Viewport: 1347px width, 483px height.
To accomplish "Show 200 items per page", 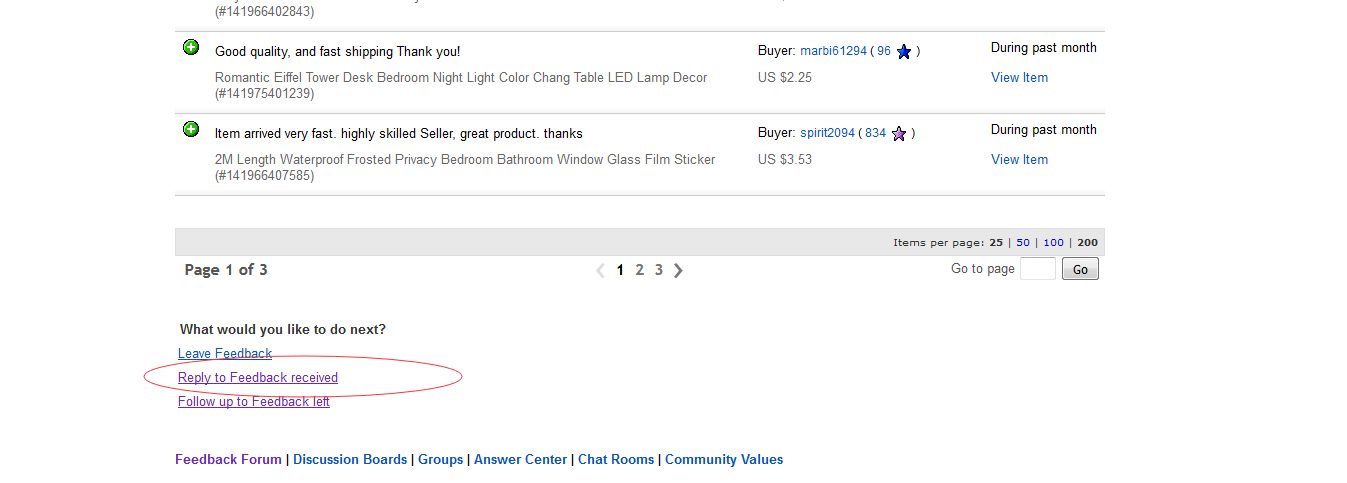I will [1087, 242].
